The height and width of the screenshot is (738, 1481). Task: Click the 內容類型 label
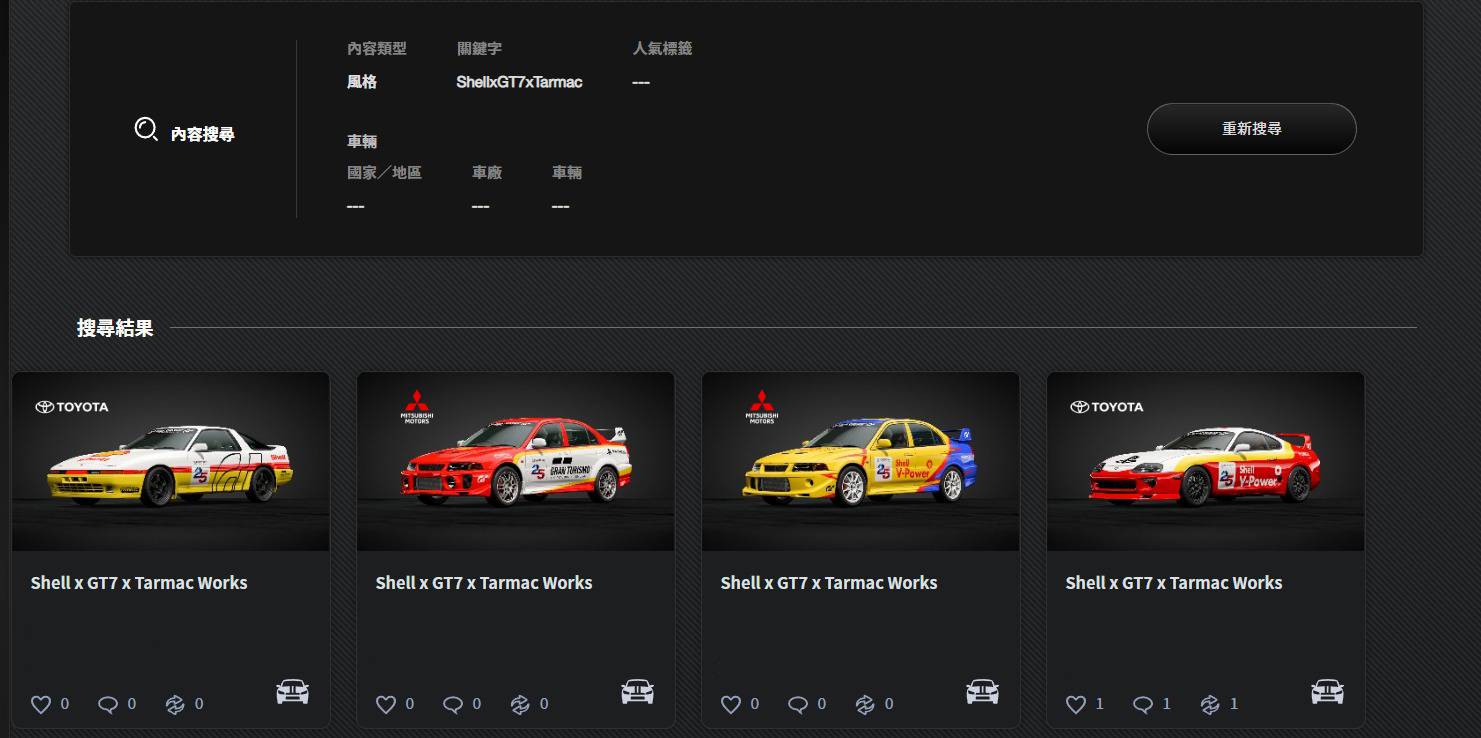pyautogui.click(x=377, y=48)
